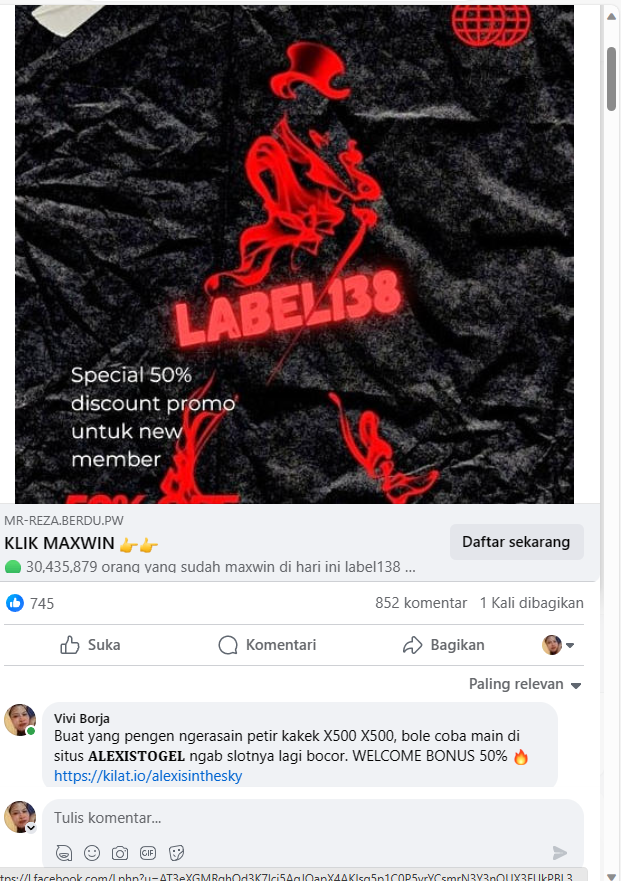This screenshot has width=621, height=881.
Task: Open the kilat.io/alexisinthesky link
Action: 148,775
